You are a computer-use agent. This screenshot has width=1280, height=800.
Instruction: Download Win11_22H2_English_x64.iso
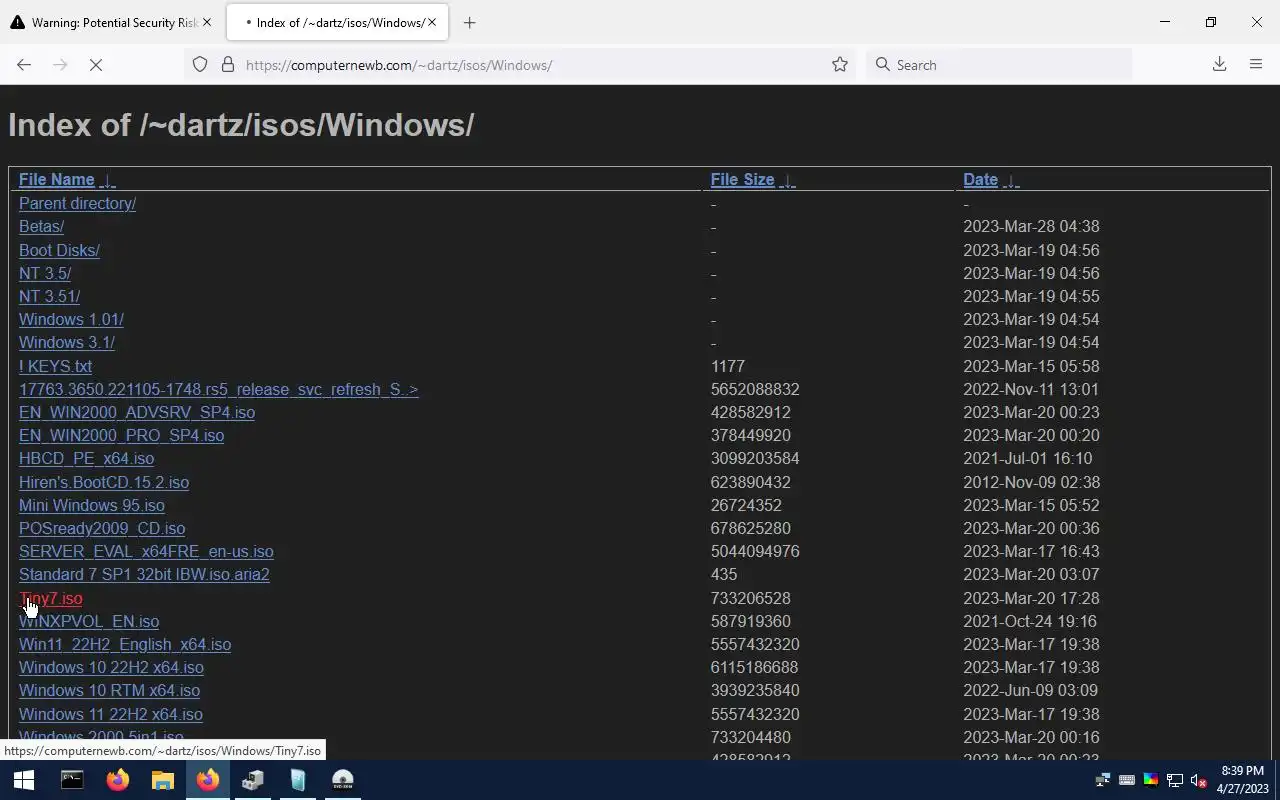click(125, 644)
